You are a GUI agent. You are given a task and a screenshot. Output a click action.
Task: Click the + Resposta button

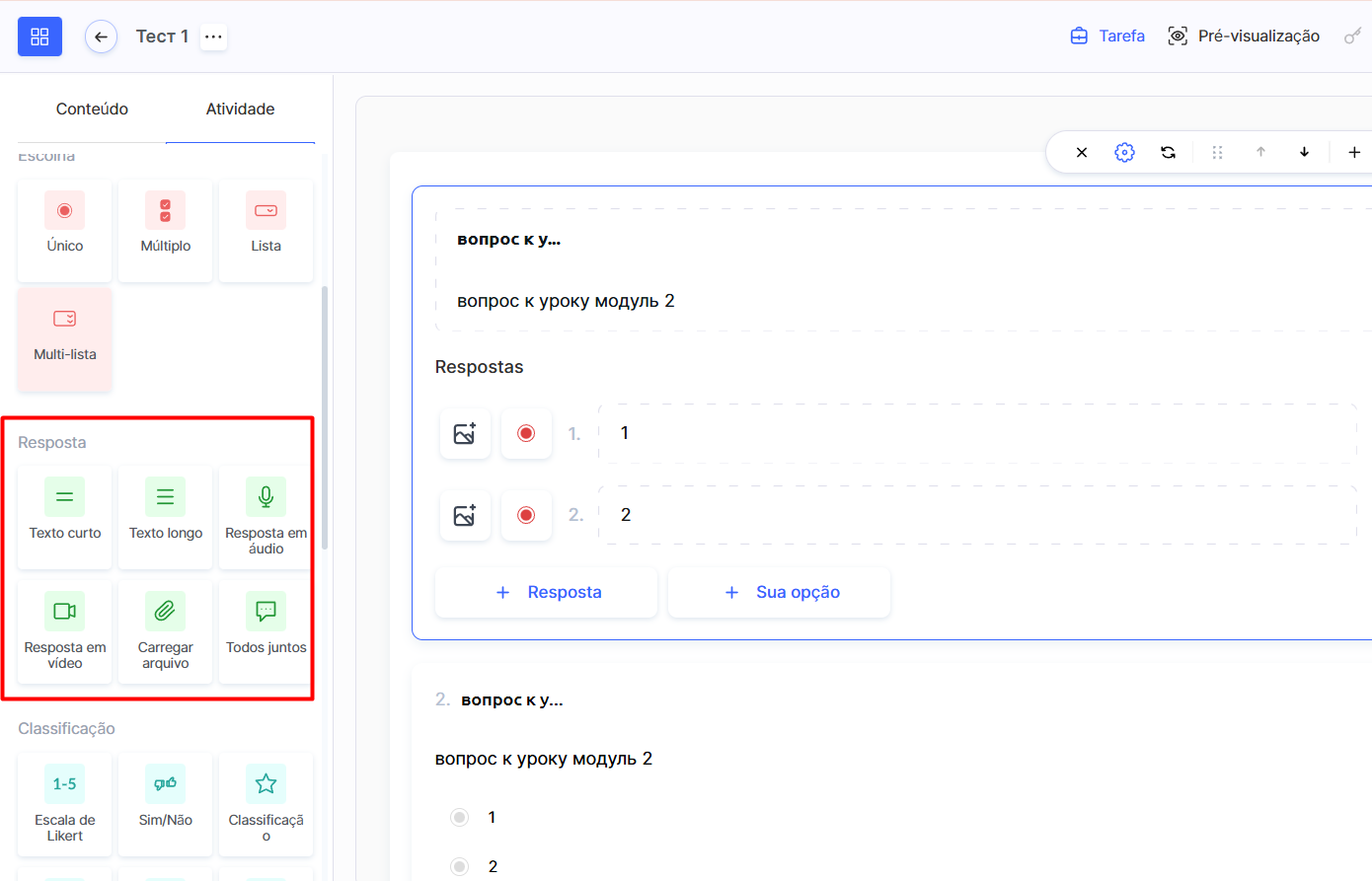tap(546, 592)
